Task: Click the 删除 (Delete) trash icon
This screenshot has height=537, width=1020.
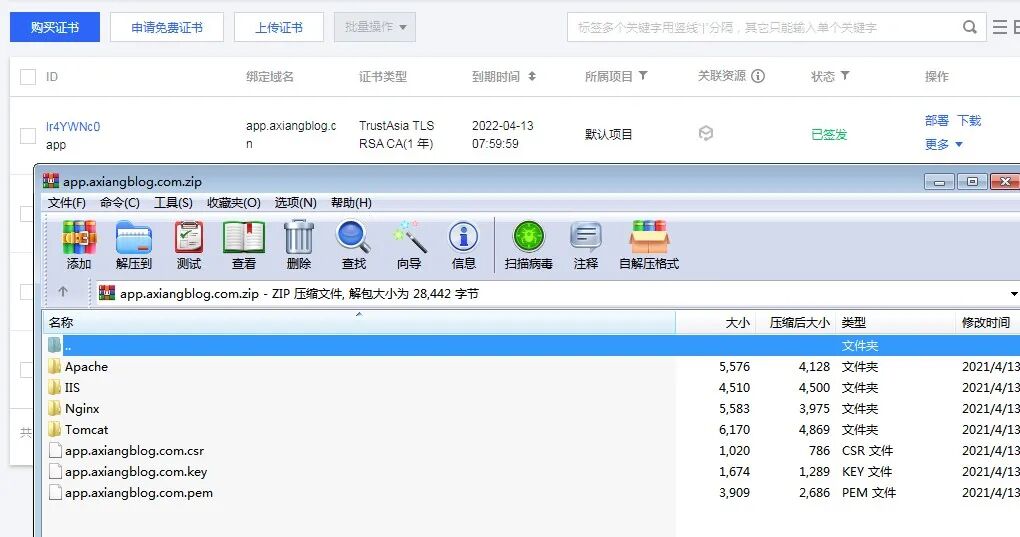Action: tap(299, 237)
